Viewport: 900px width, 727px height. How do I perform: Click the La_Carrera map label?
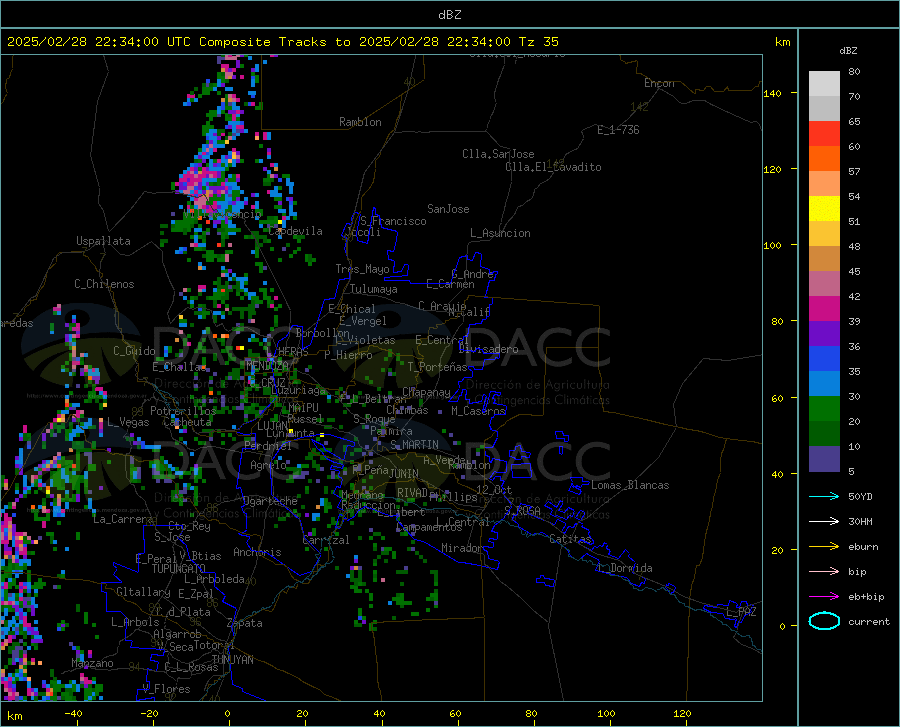pos(123,519)
